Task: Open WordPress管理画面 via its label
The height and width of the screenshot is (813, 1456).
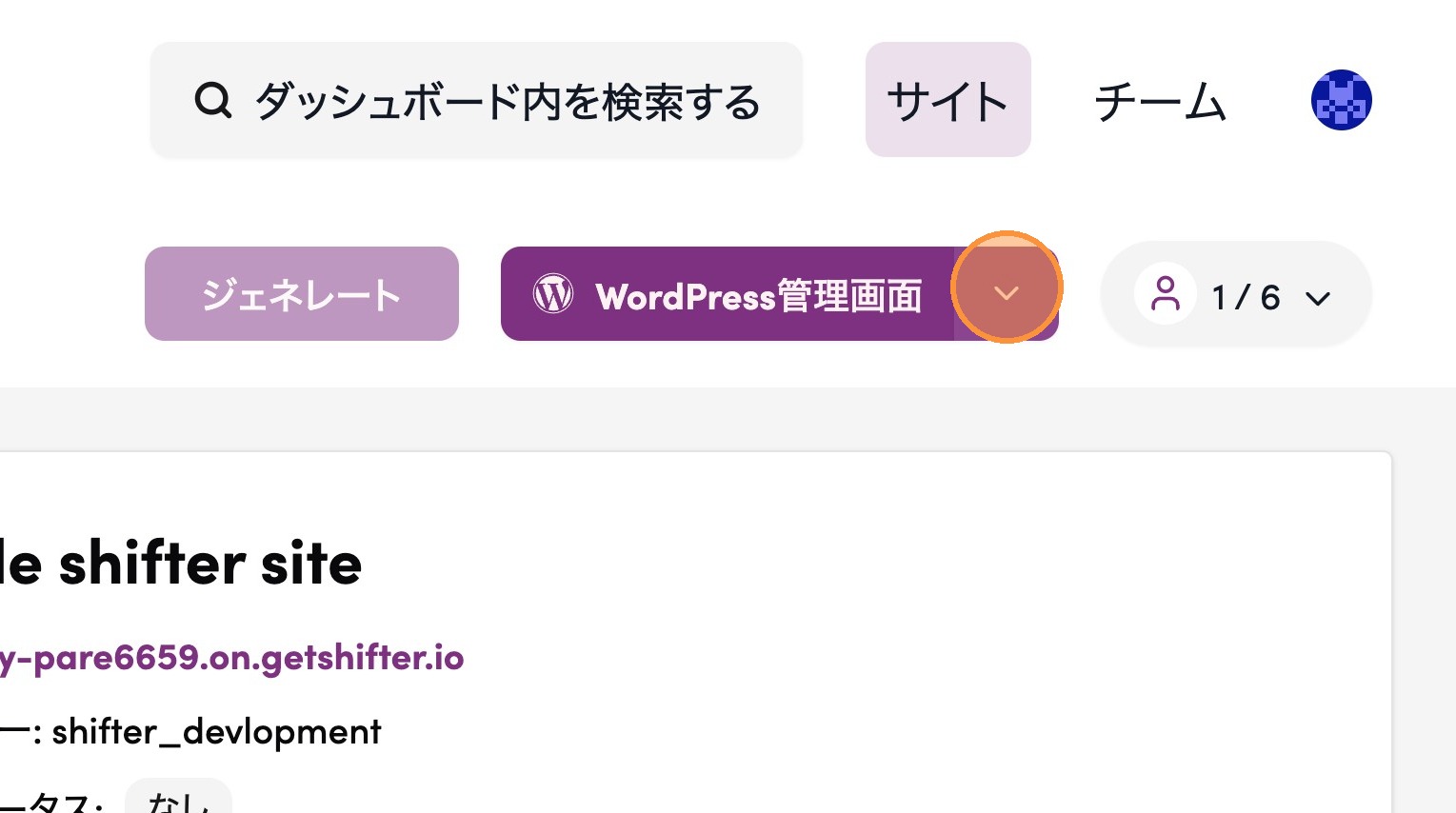Action: 758,296
